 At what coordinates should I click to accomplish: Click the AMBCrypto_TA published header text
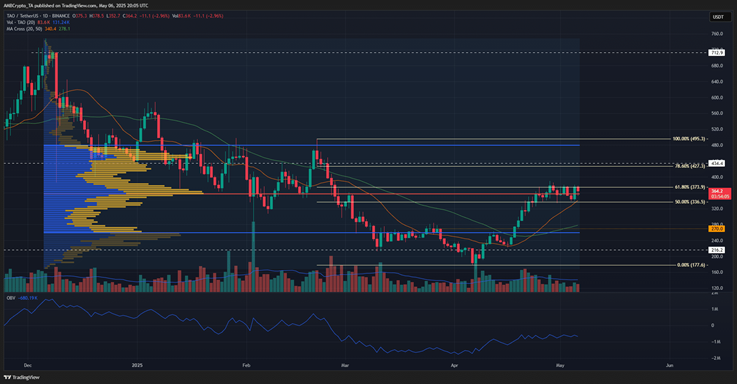76,6
